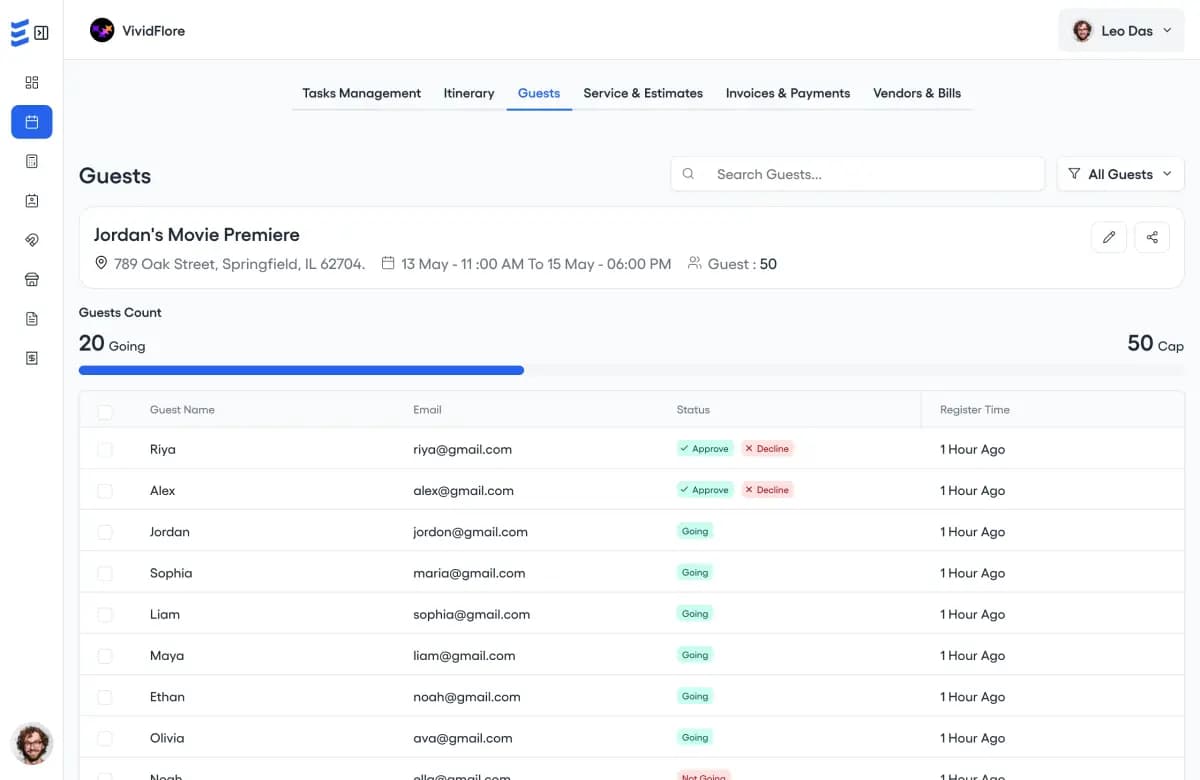Screen dimensions: 1200x780
Task: Open the invoice dollar icon in sidebar
Action: [x=31, y=357]
